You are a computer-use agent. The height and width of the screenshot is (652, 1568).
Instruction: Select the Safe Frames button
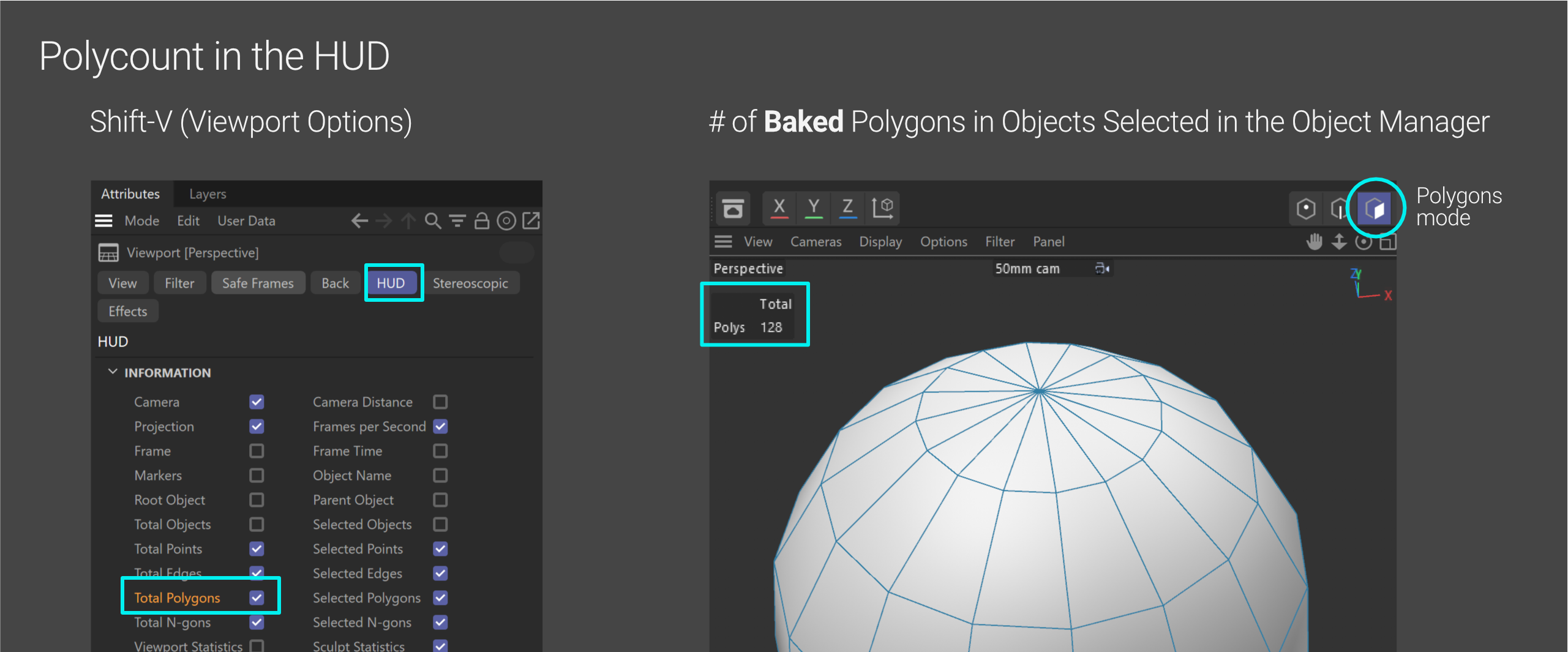(x=258, y=283)
